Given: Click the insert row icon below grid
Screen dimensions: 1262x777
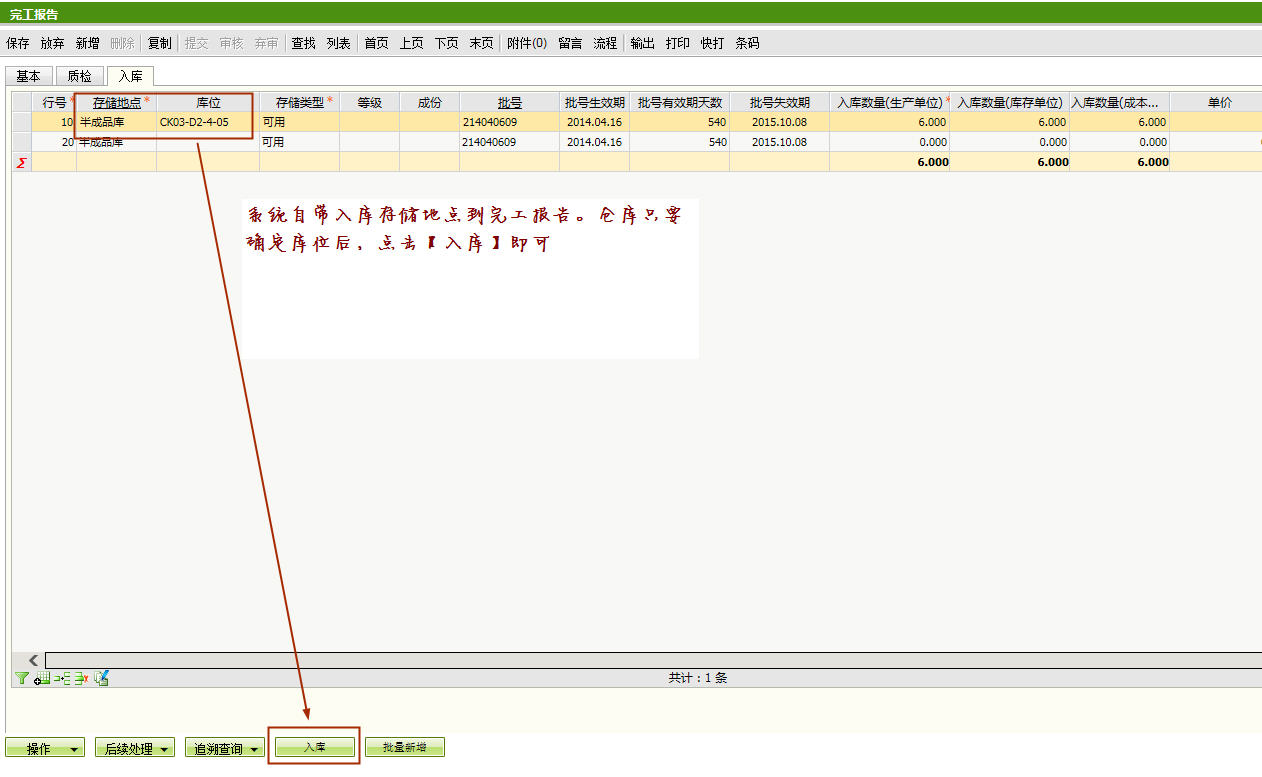Looking at the screenshot, I should (62, 678).
